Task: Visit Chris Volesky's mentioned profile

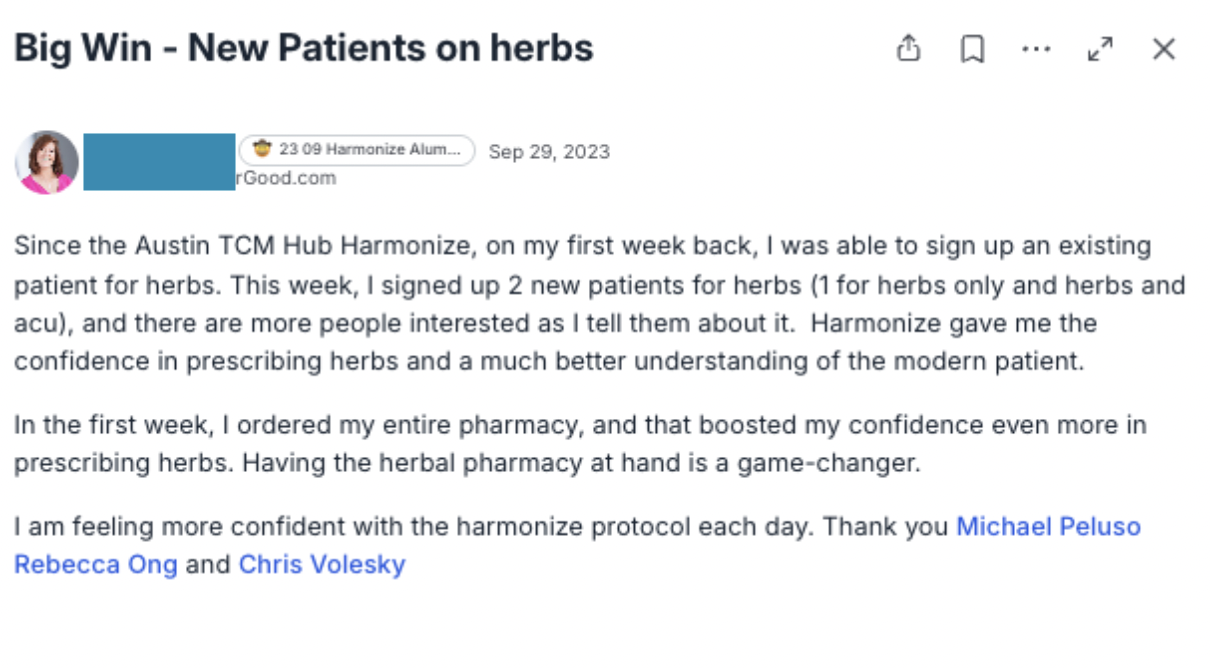Action: click(x=322, y=564)
